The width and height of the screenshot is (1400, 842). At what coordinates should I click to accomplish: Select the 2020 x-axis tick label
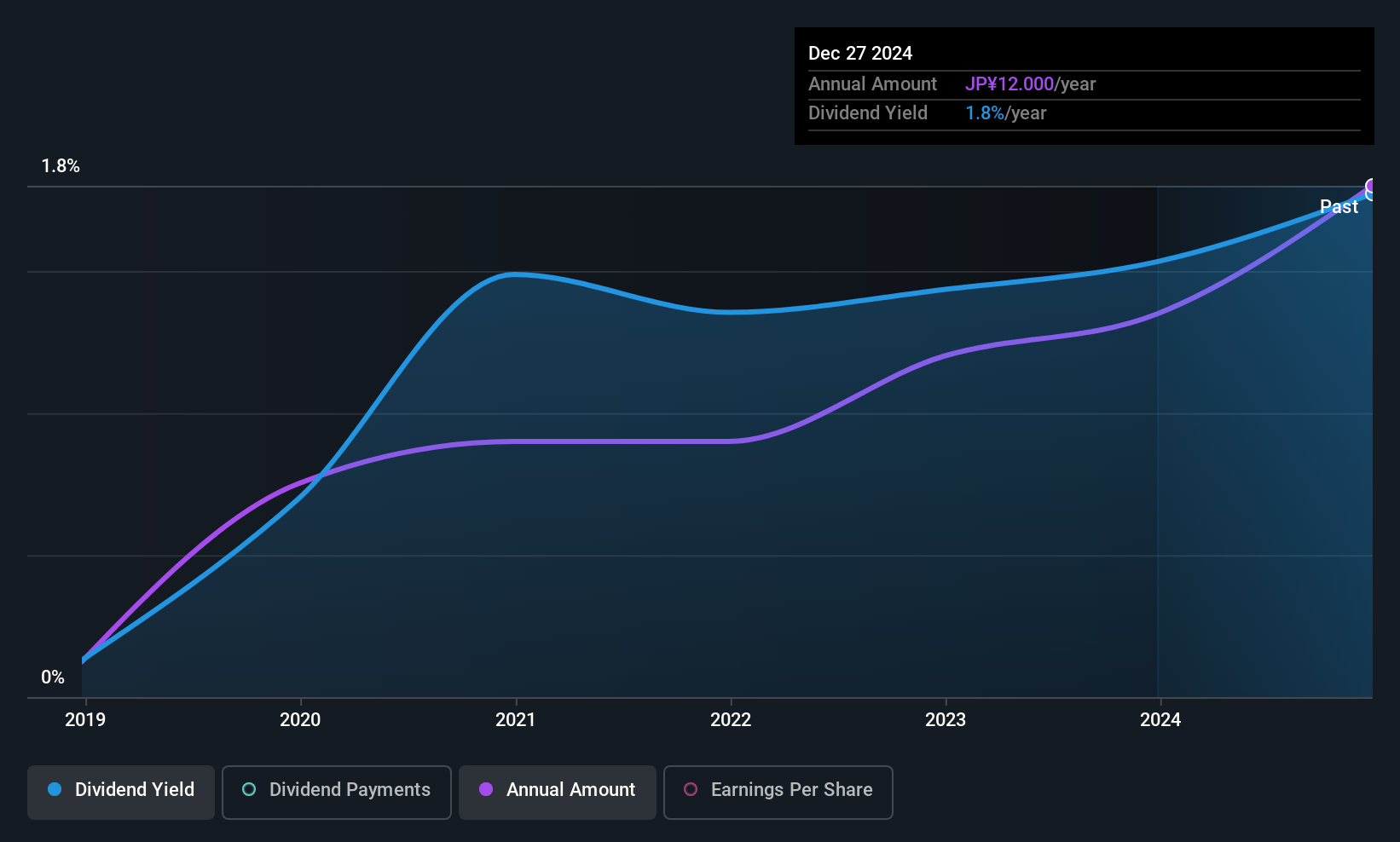[x=300, y=720]
